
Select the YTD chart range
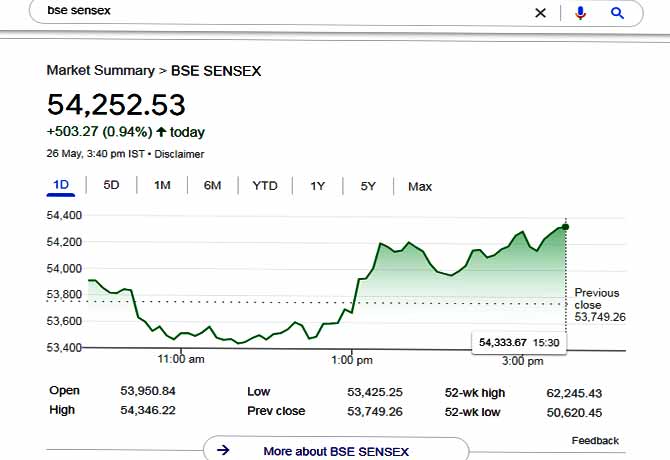pos(265,186)
